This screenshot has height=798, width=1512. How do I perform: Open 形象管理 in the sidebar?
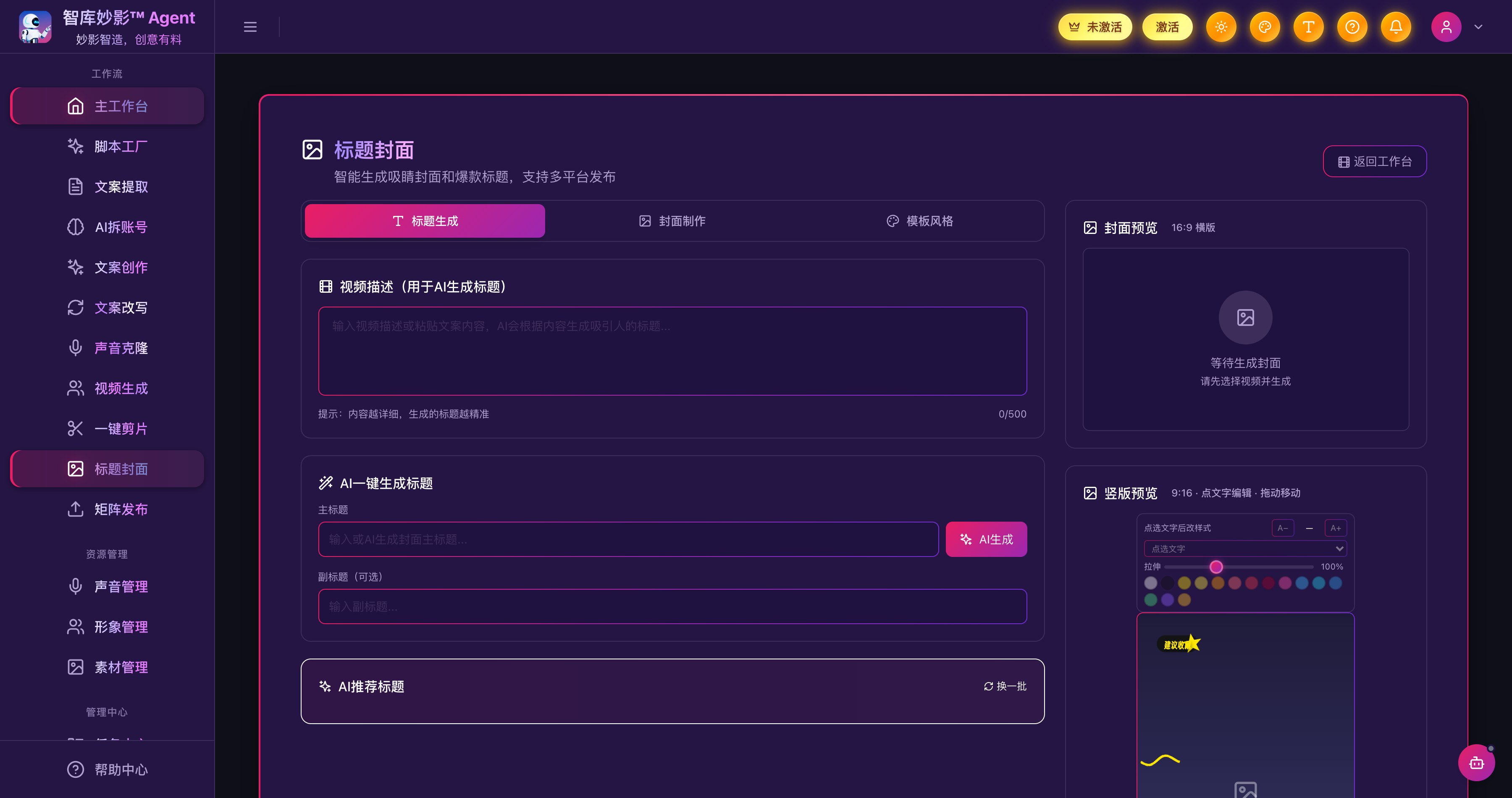pyautogui.click(x=108, y=627)
